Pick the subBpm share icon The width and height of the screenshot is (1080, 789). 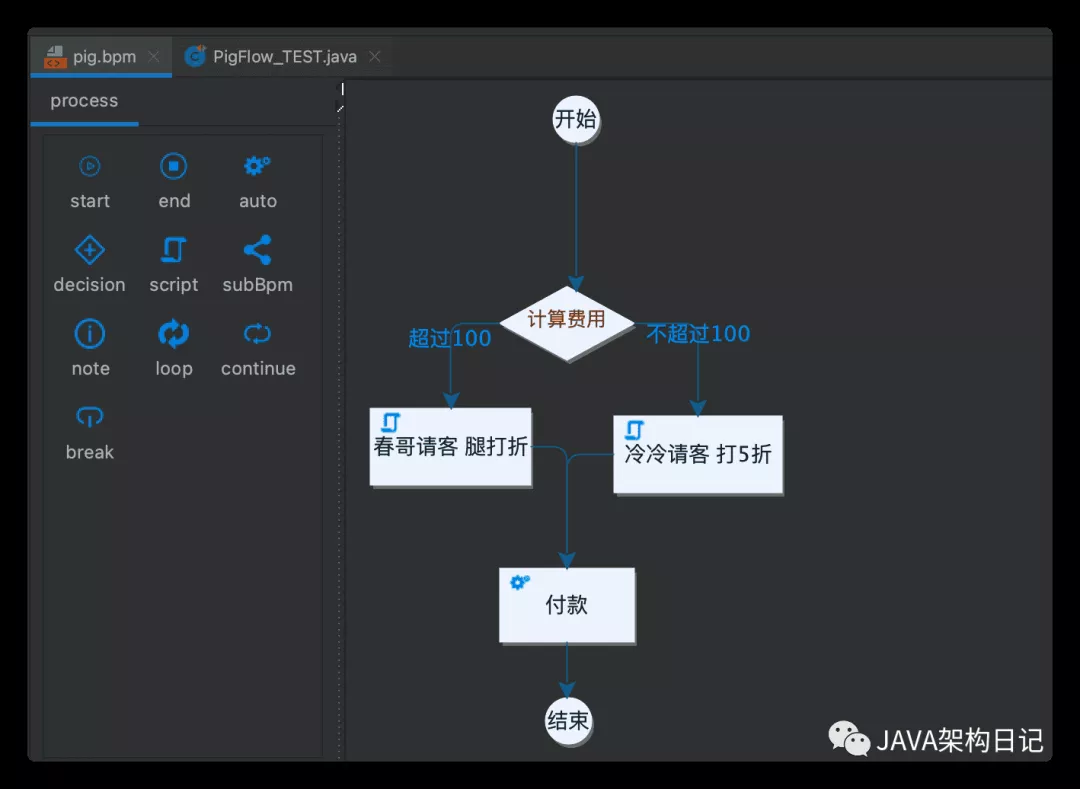pos(258,250)
